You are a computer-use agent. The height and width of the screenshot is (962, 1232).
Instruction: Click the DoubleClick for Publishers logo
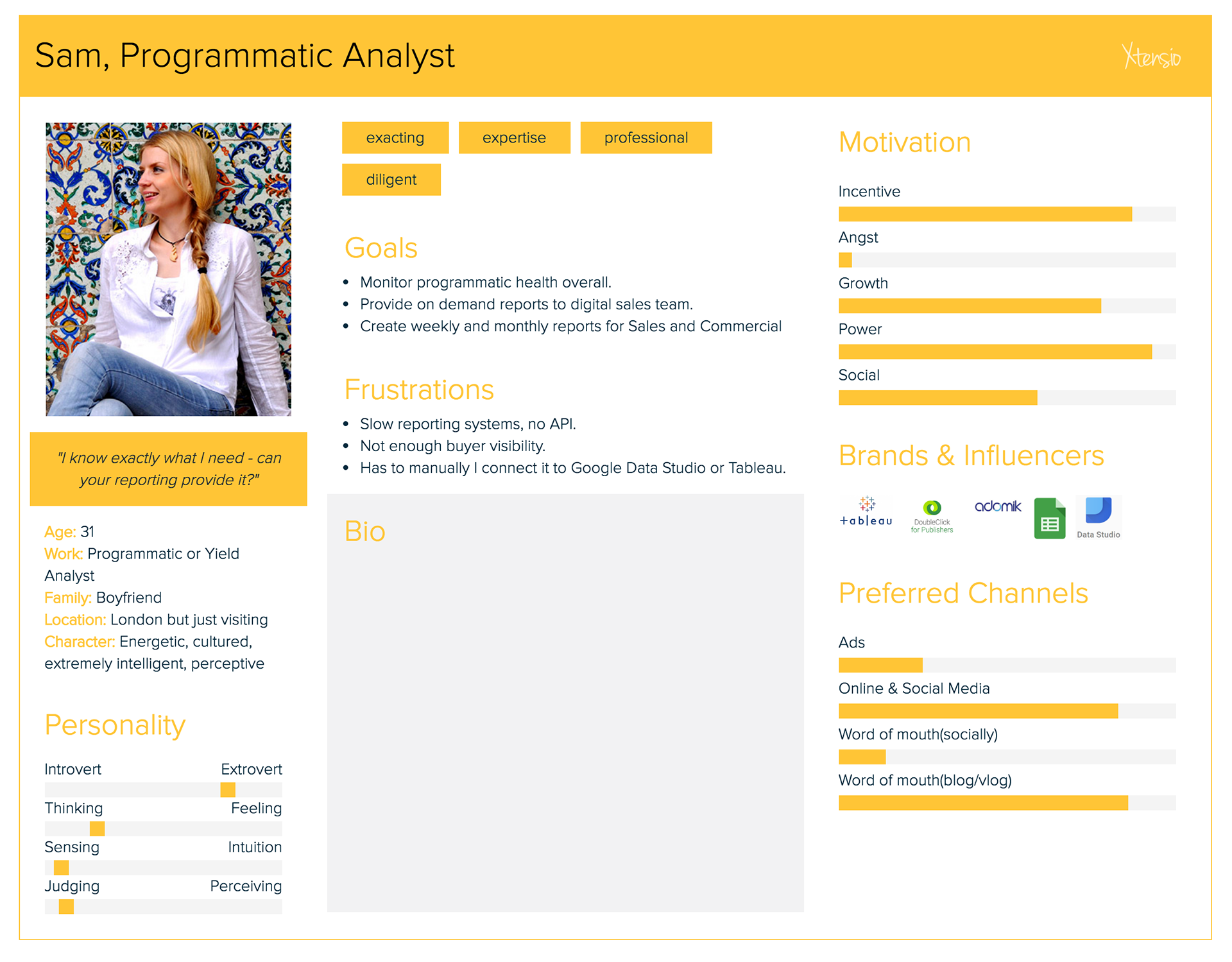point(932,517)
